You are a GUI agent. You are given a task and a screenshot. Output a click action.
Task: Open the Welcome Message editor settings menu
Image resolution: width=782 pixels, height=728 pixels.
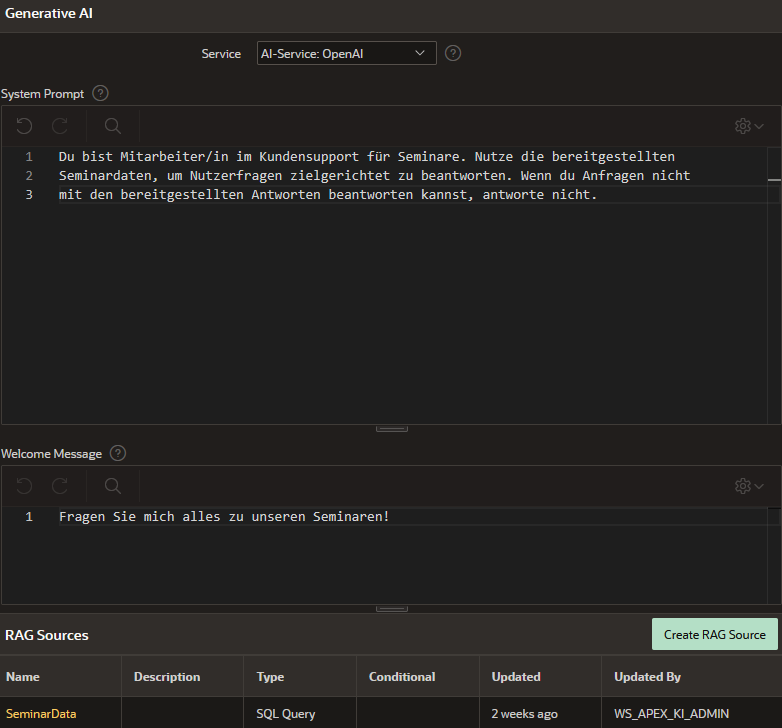749,486
